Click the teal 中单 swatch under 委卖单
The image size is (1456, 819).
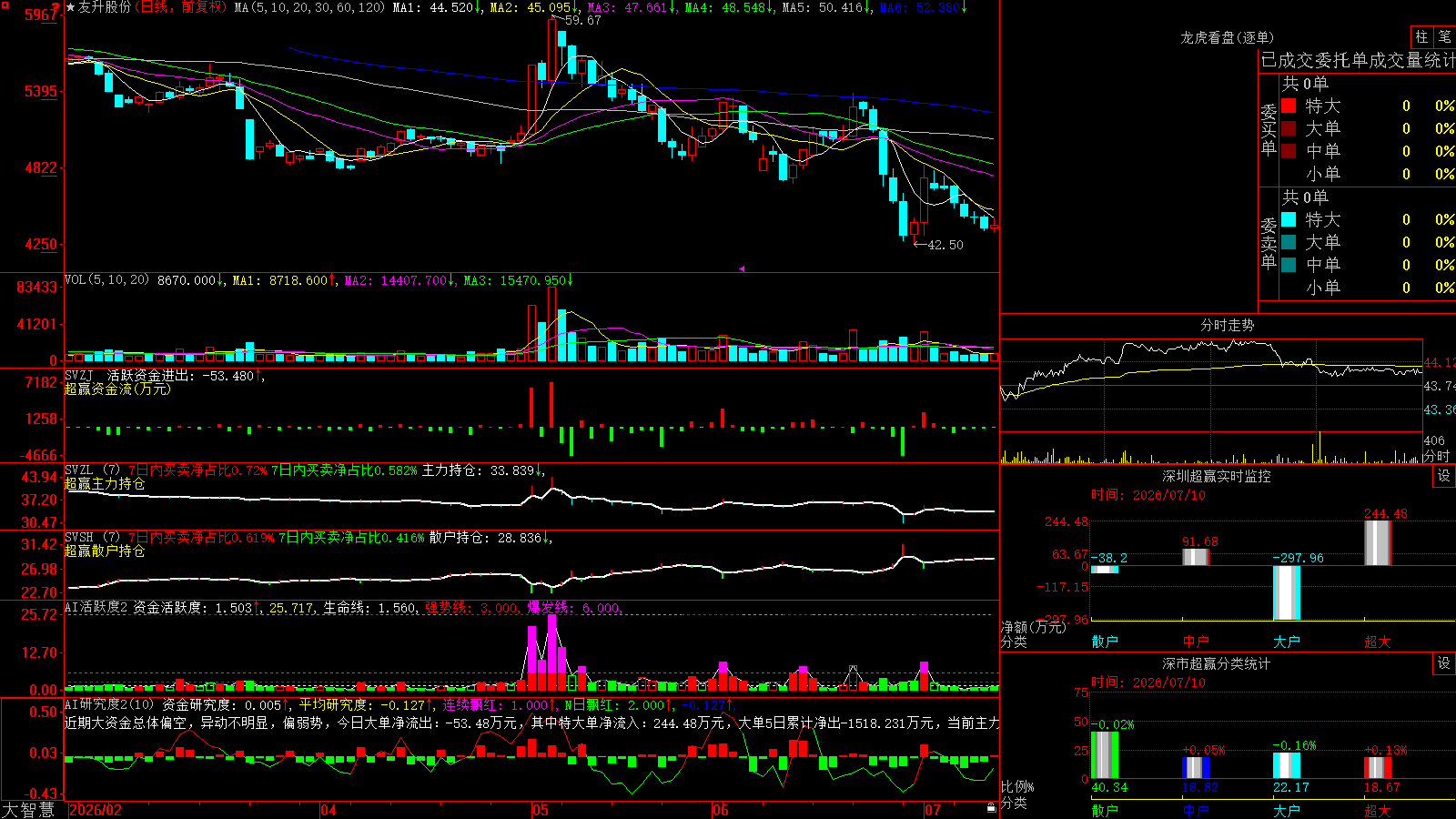(x=1289, y=265)
